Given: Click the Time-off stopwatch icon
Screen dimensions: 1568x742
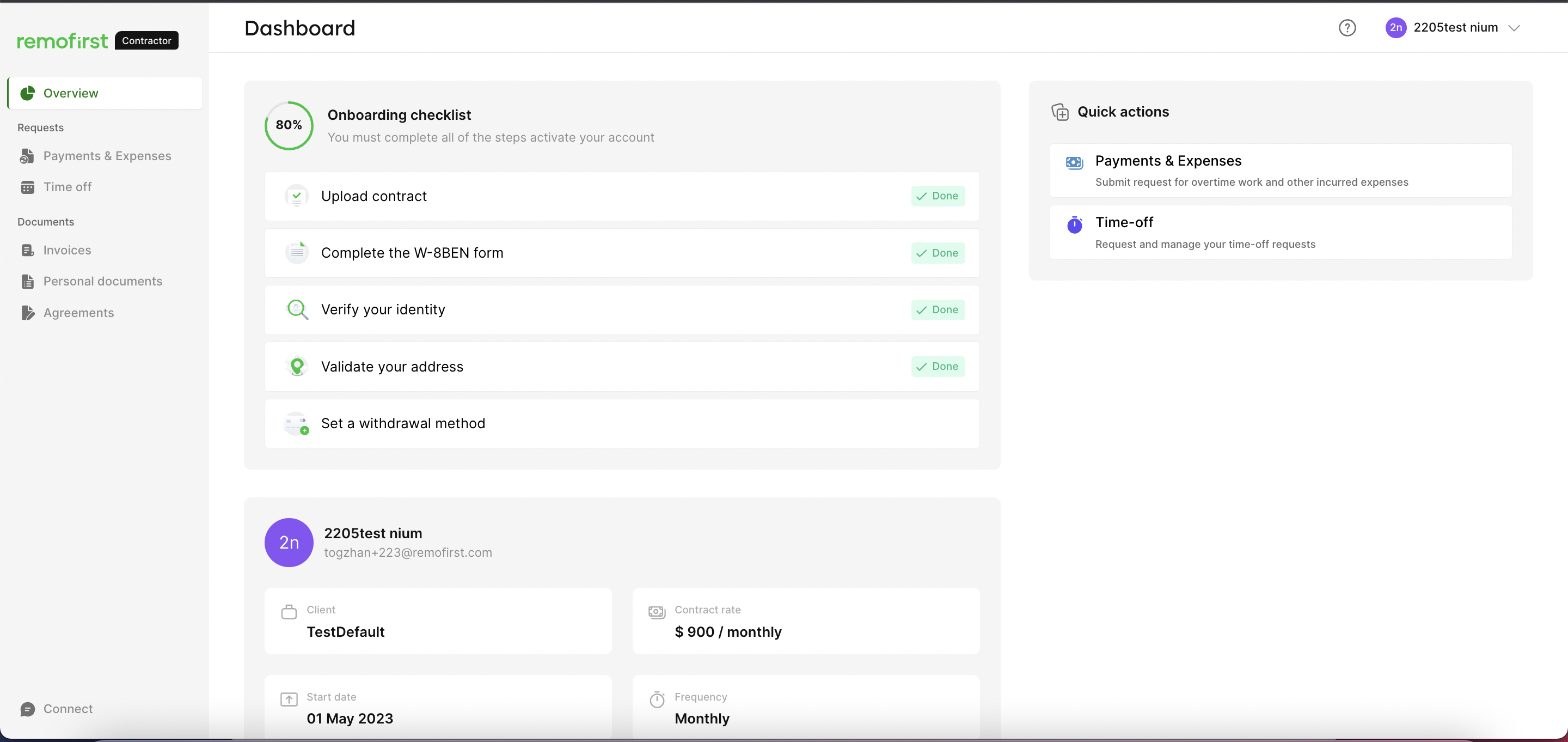Looking at the screenshot, I should pos(1074,225).
